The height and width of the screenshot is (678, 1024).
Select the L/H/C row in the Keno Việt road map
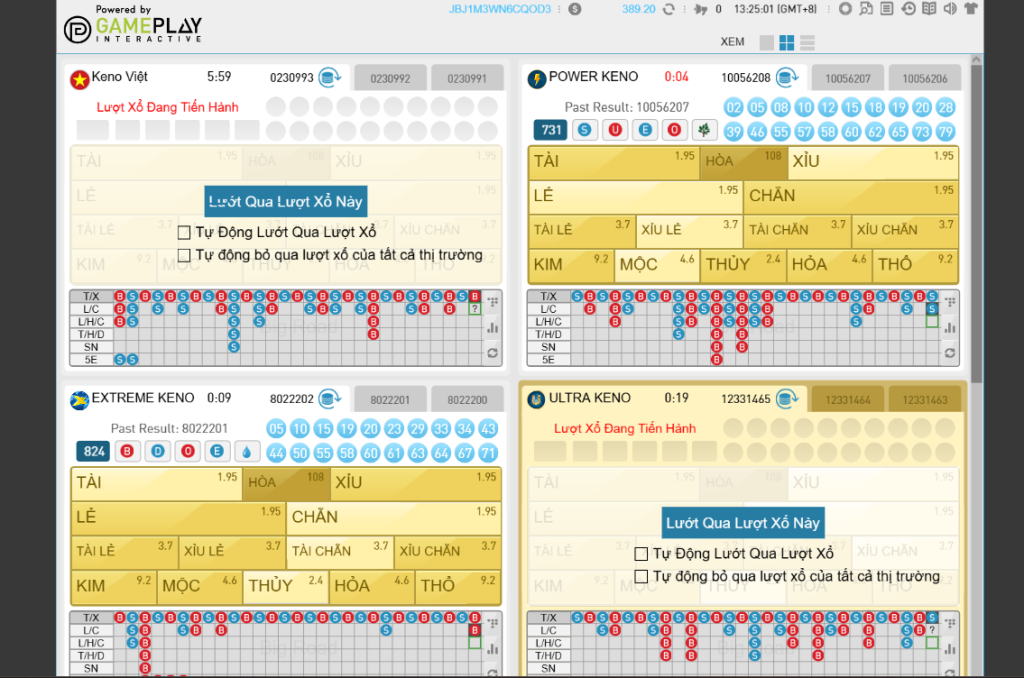(x=91, y=322)
